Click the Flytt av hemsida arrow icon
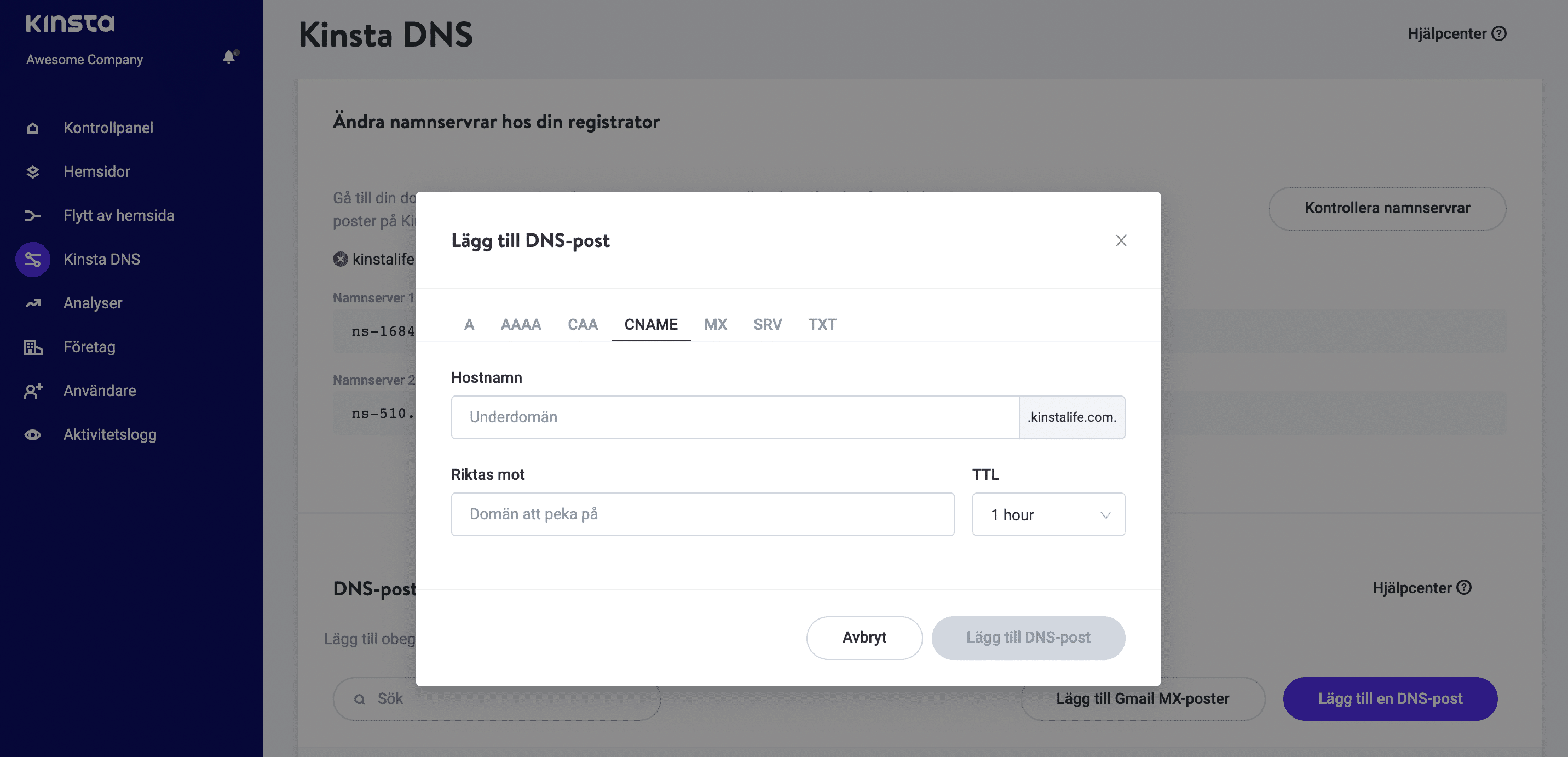 (33, 216)
